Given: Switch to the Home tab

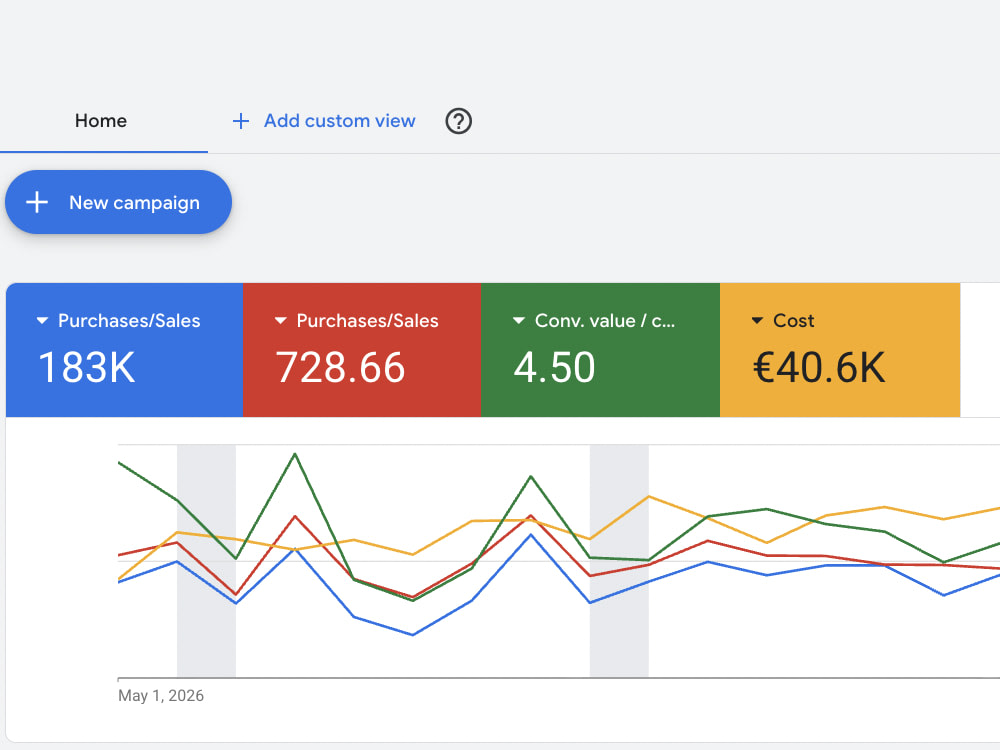Looking at the screenshot, I should point(101,121).
